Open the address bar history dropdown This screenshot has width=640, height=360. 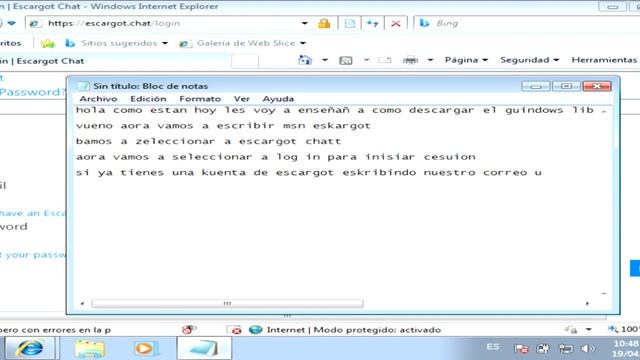coord(304,23)
